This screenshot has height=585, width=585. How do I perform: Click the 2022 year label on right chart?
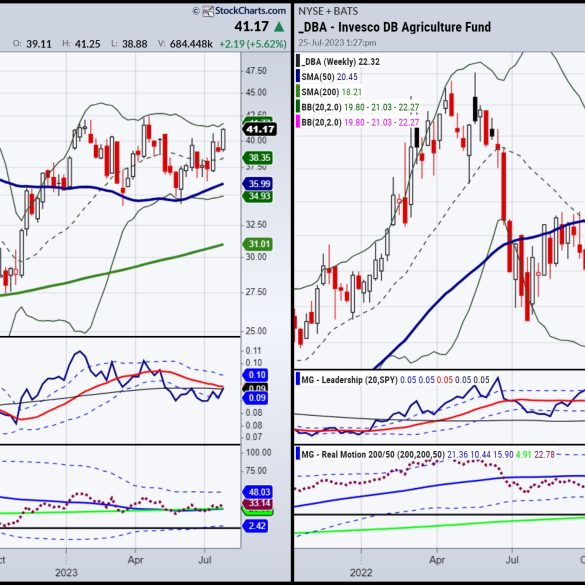click(361, 573)
